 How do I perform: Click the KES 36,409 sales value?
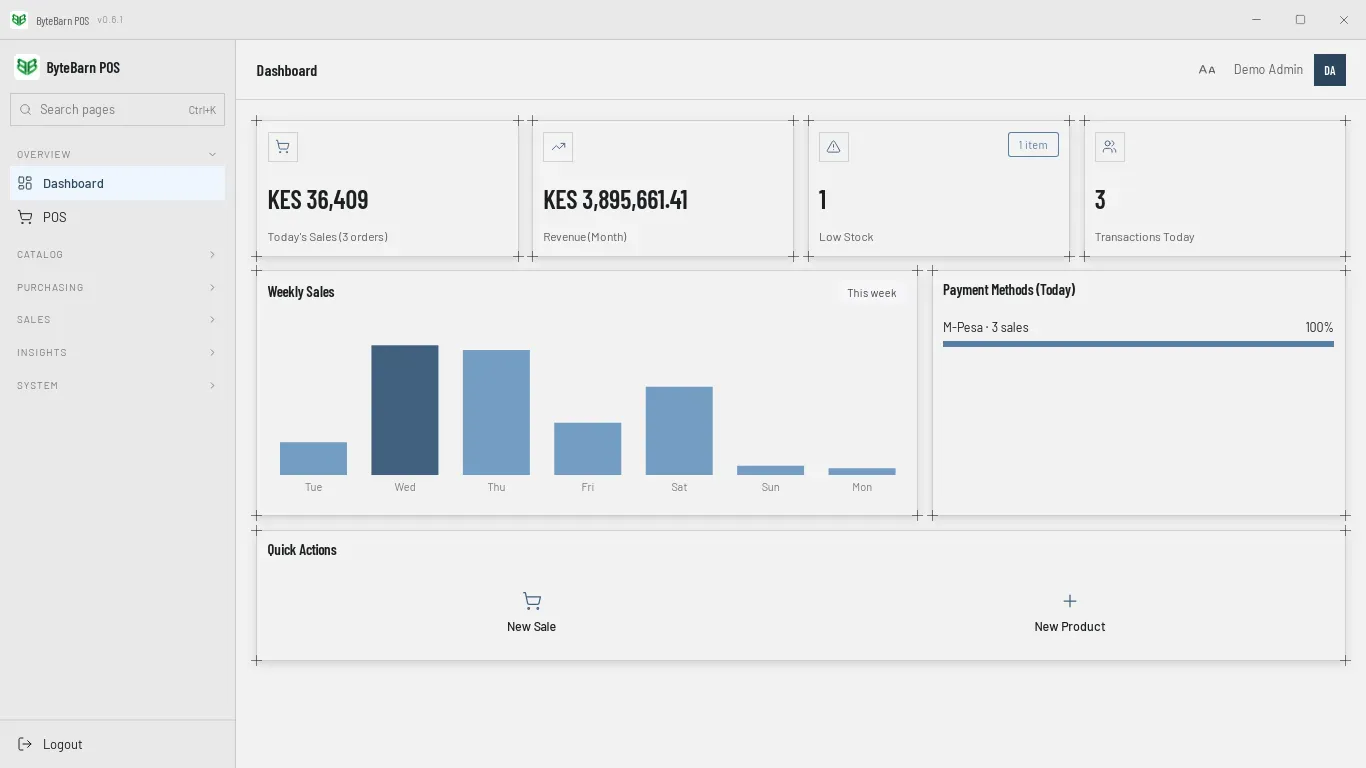click(x=318, y=199)
